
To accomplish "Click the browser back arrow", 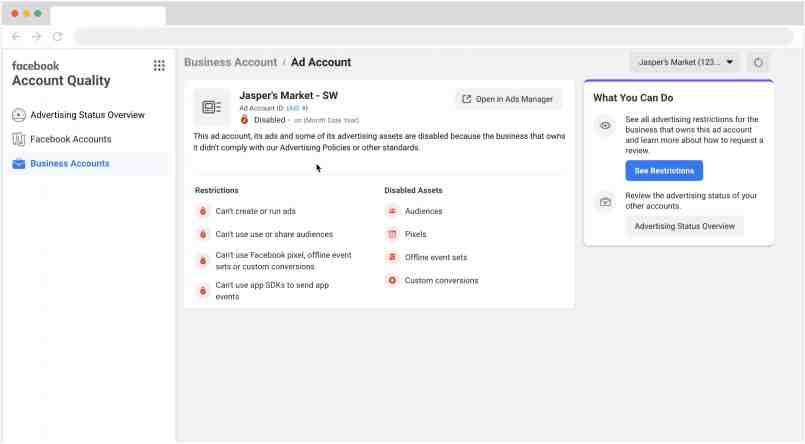I will (16, 36).
